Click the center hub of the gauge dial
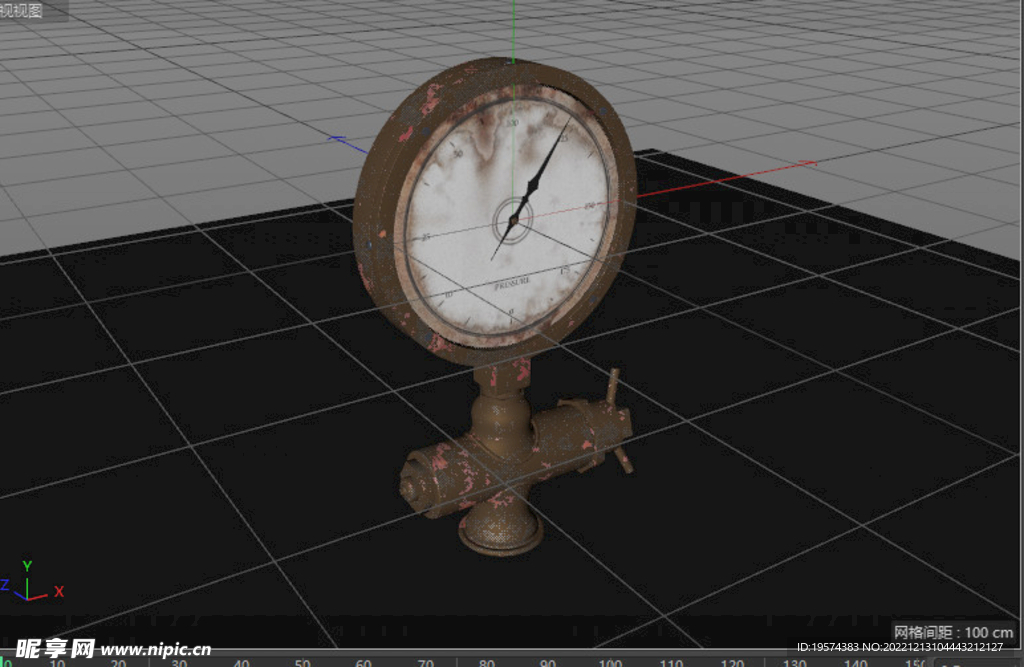1024x667 pixels. point(513,215)
